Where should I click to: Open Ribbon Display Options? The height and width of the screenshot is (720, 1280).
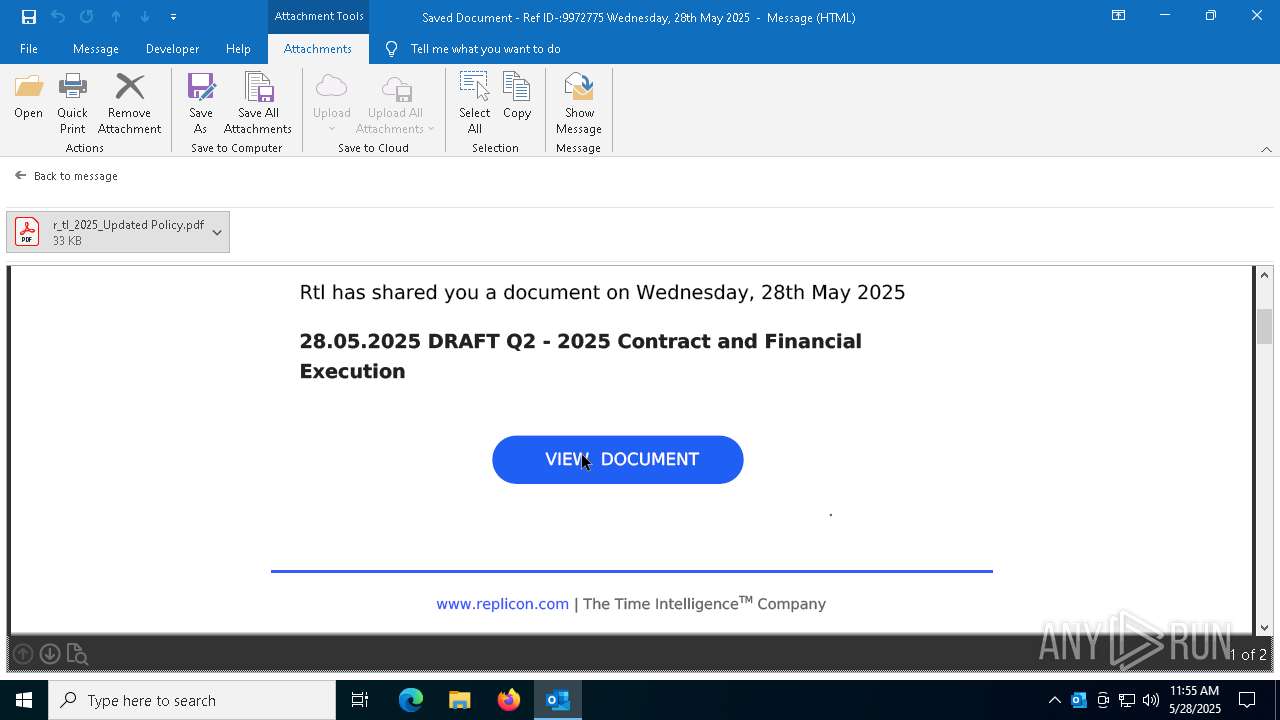tap(1118, 16)
